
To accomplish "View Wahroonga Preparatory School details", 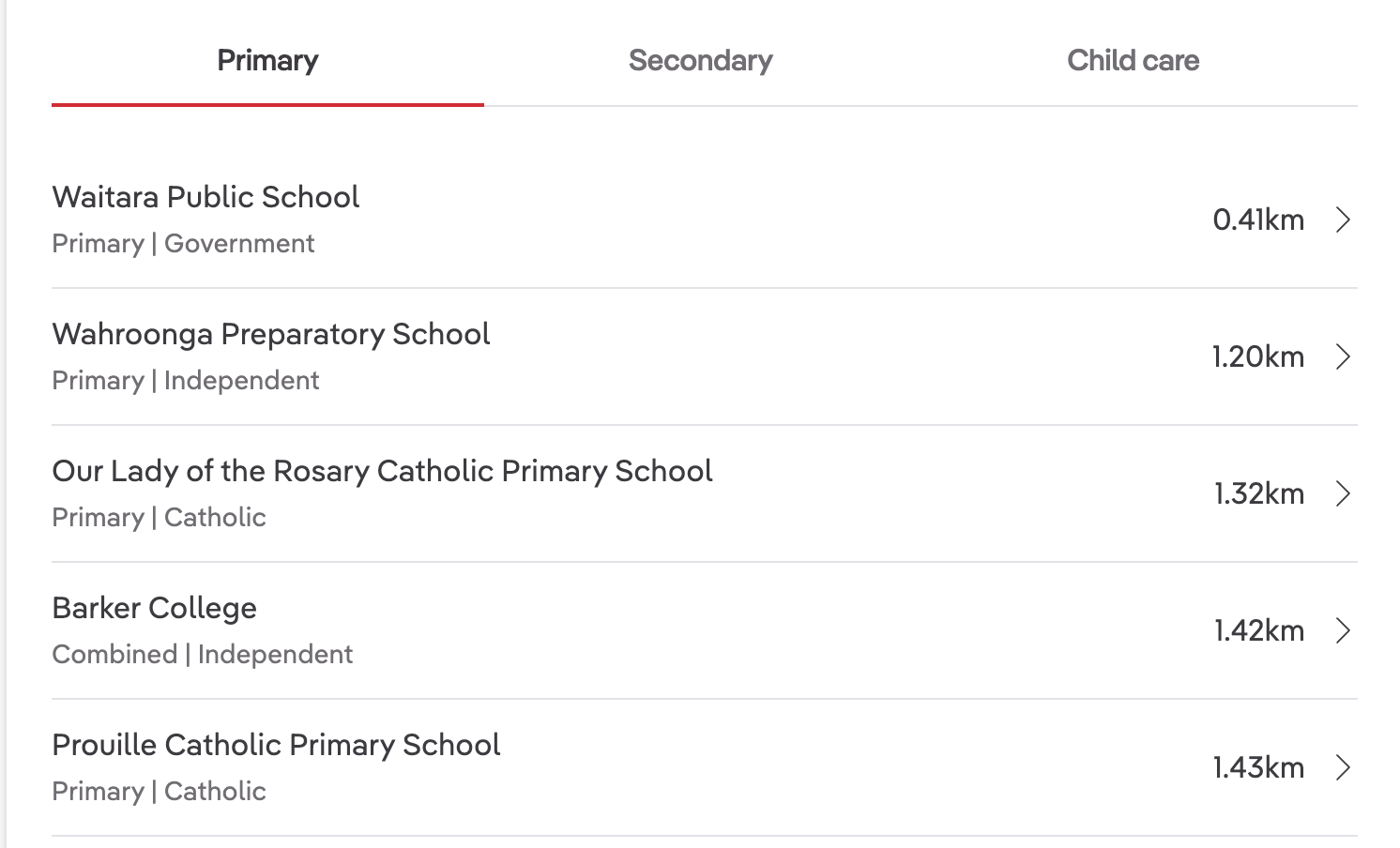I will tap(271, 334).
